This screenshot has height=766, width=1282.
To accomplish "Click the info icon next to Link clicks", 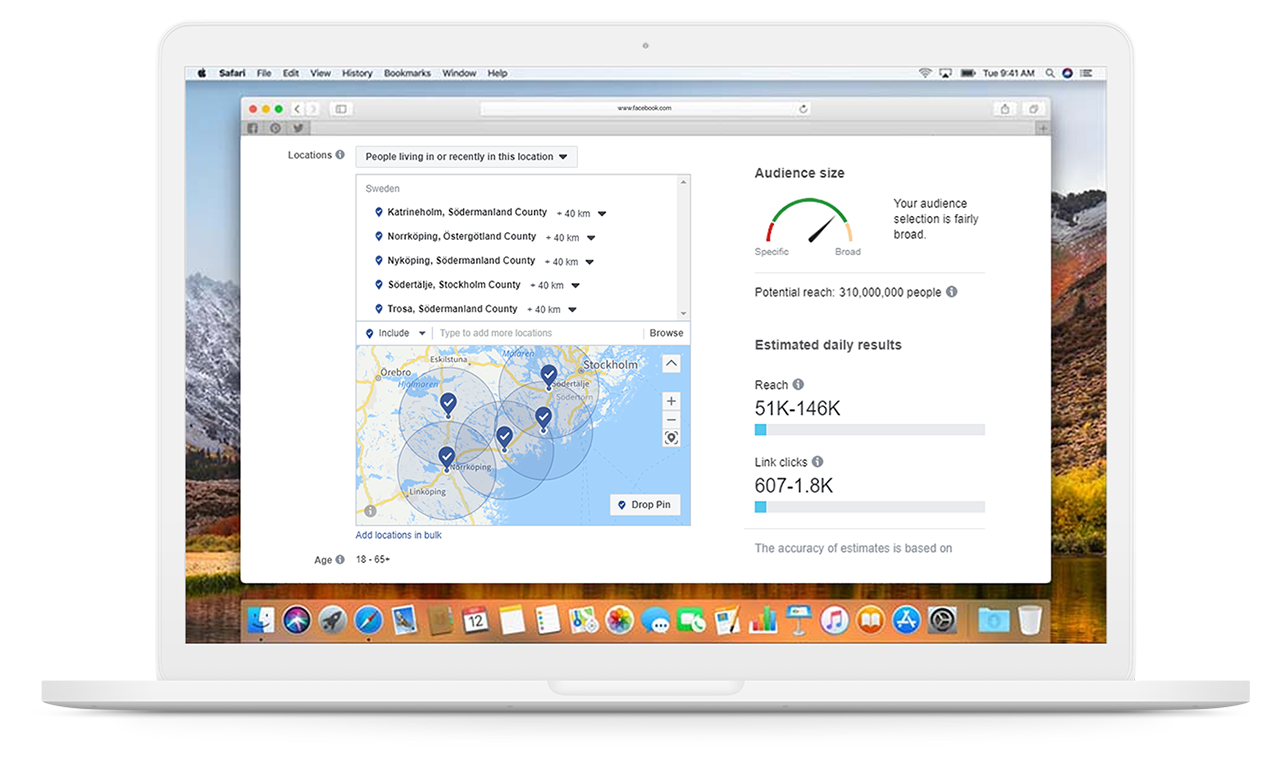I will click(817, 461).
